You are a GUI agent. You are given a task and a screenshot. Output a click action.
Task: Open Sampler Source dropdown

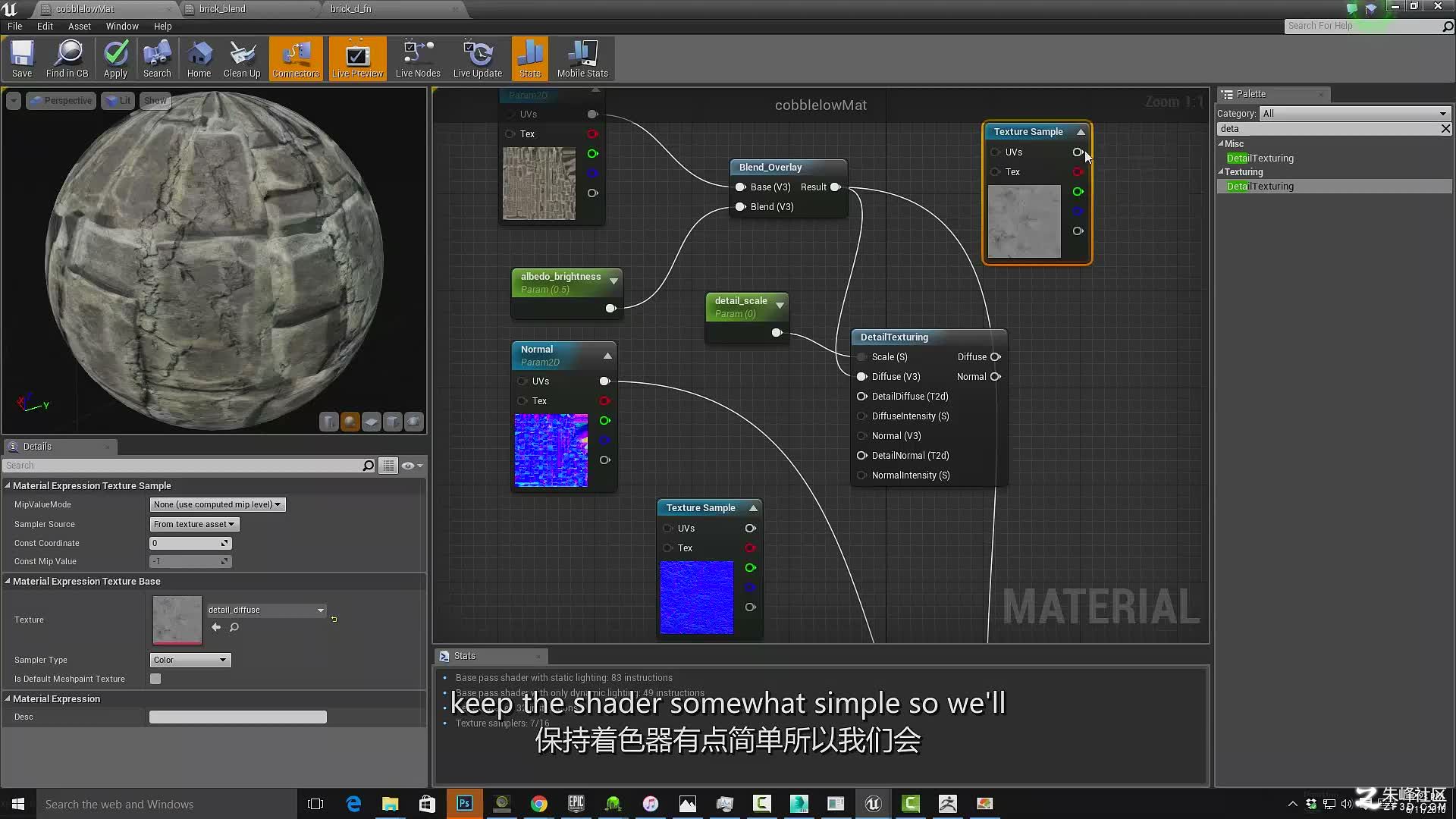tap(194, 524)
